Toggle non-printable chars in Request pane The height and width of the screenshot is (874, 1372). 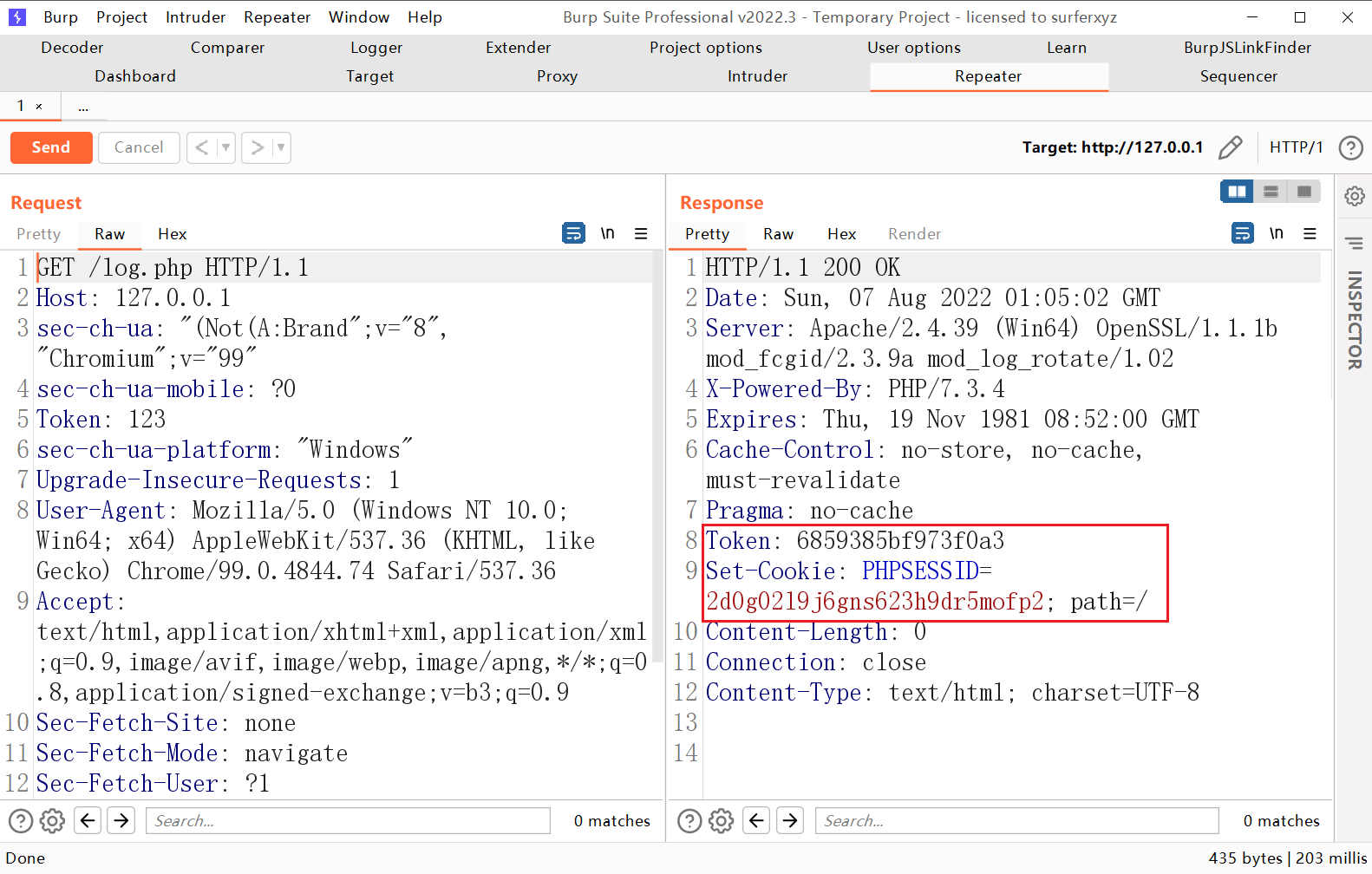[x=608, y=233]
